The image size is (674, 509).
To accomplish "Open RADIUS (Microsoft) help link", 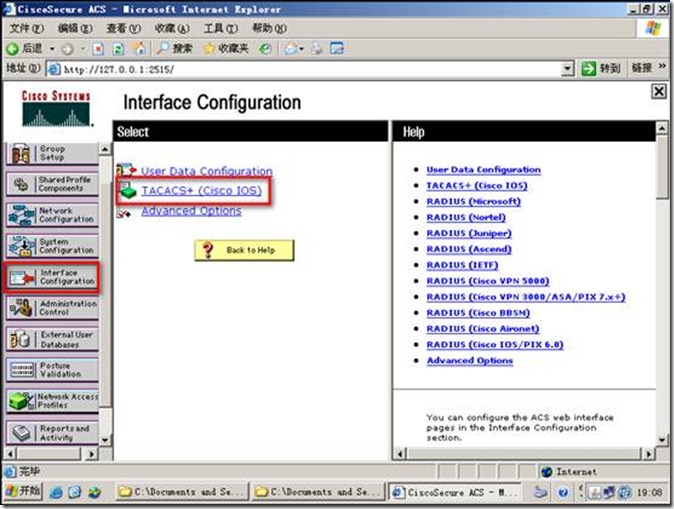I will click(x=473, y=201).
